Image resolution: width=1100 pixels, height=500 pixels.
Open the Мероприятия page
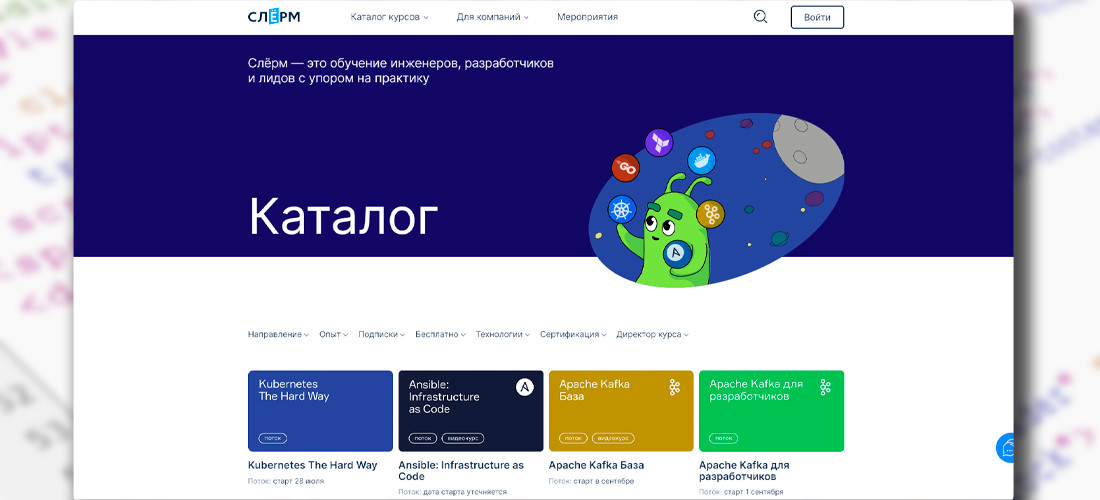(587, 17)
